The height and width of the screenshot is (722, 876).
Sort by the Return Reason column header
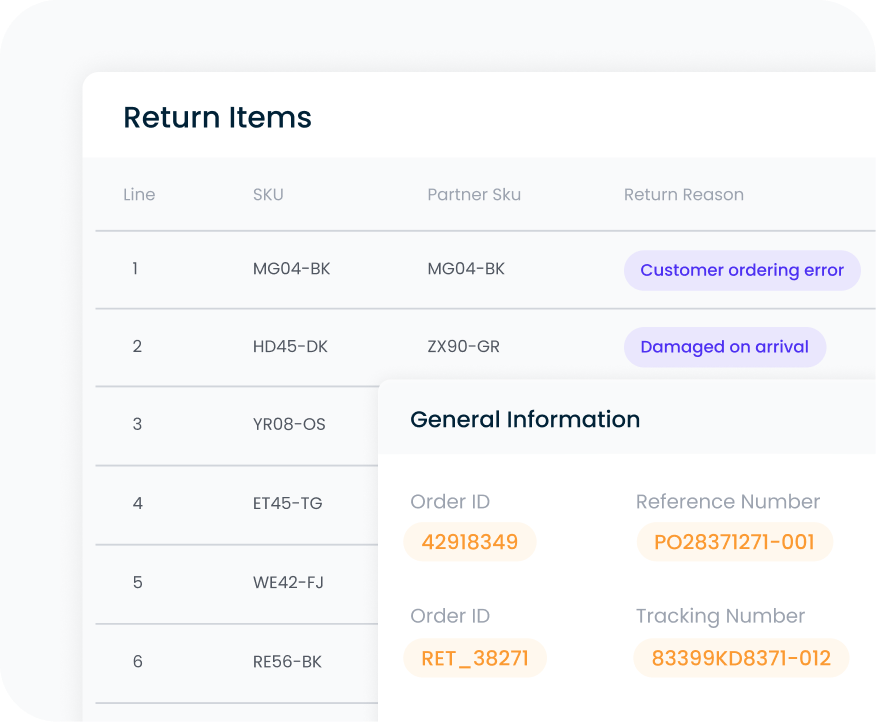684,194
